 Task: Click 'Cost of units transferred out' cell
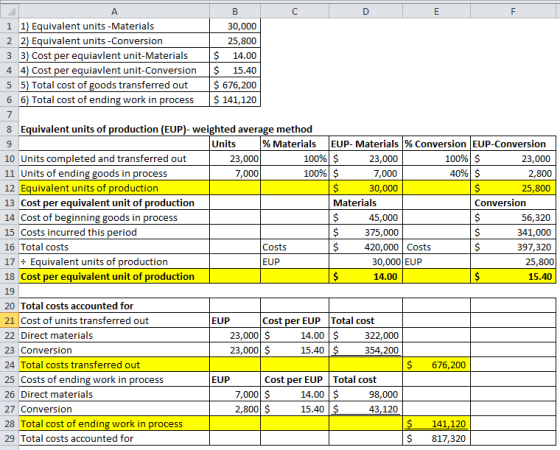(x=114, y=320)
